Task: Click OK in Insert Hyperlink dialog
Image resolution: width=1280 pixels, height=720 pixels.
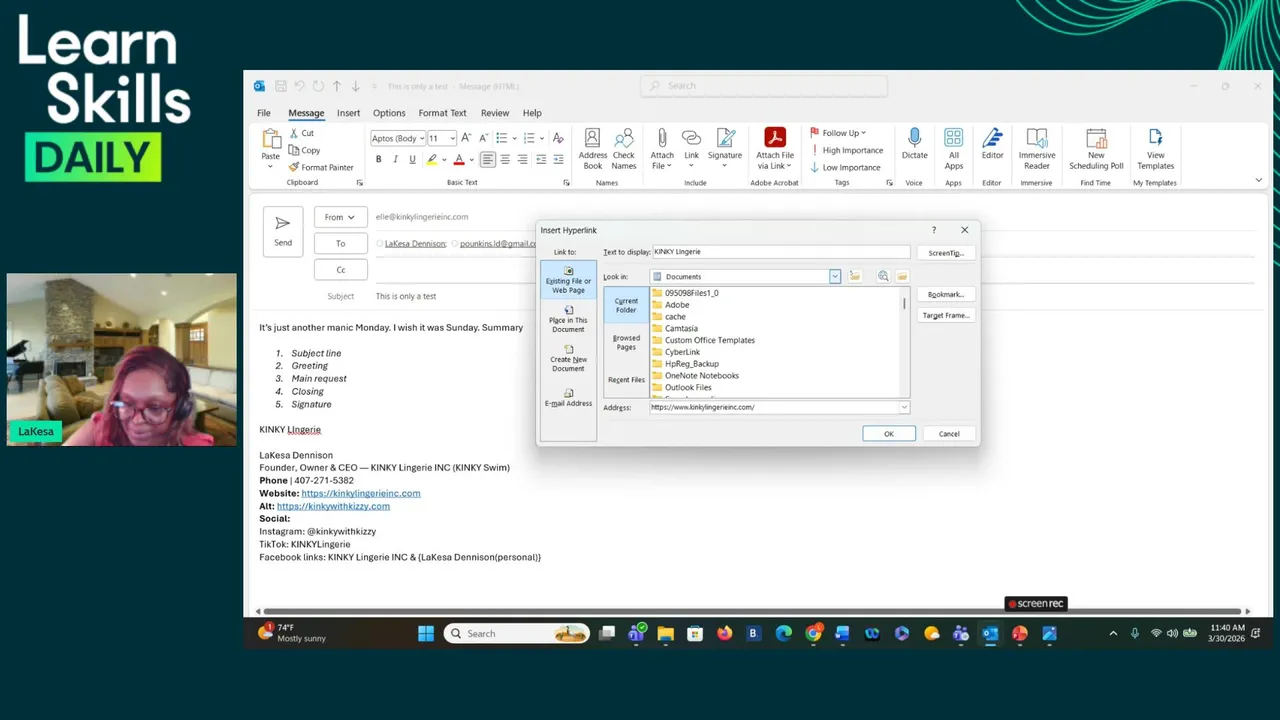Action: pos(888,434)
